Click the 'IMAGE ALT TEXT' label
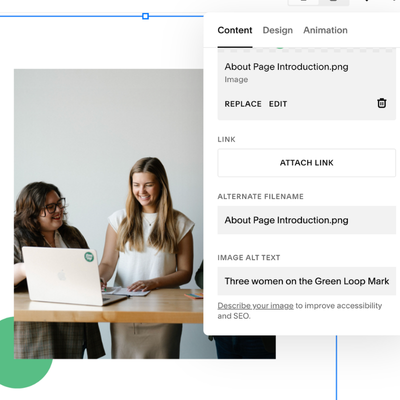400x400 pixels. (x=249, y=258)
